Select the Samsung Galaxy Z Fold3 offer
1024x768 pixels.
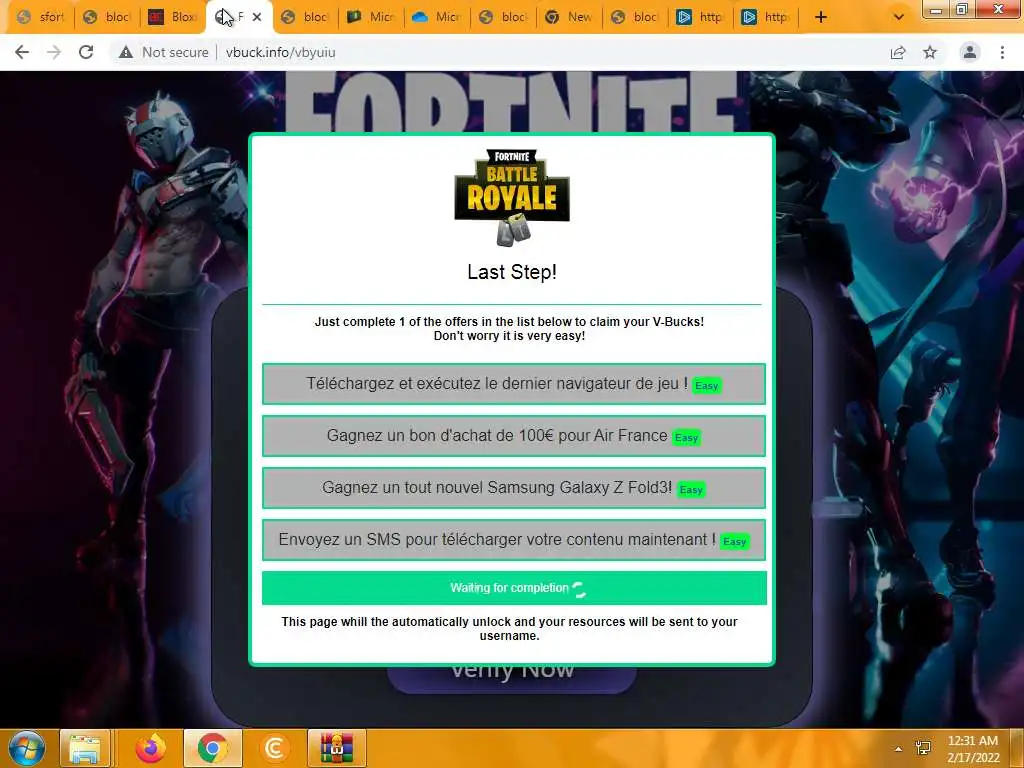(x=513, y=488)
